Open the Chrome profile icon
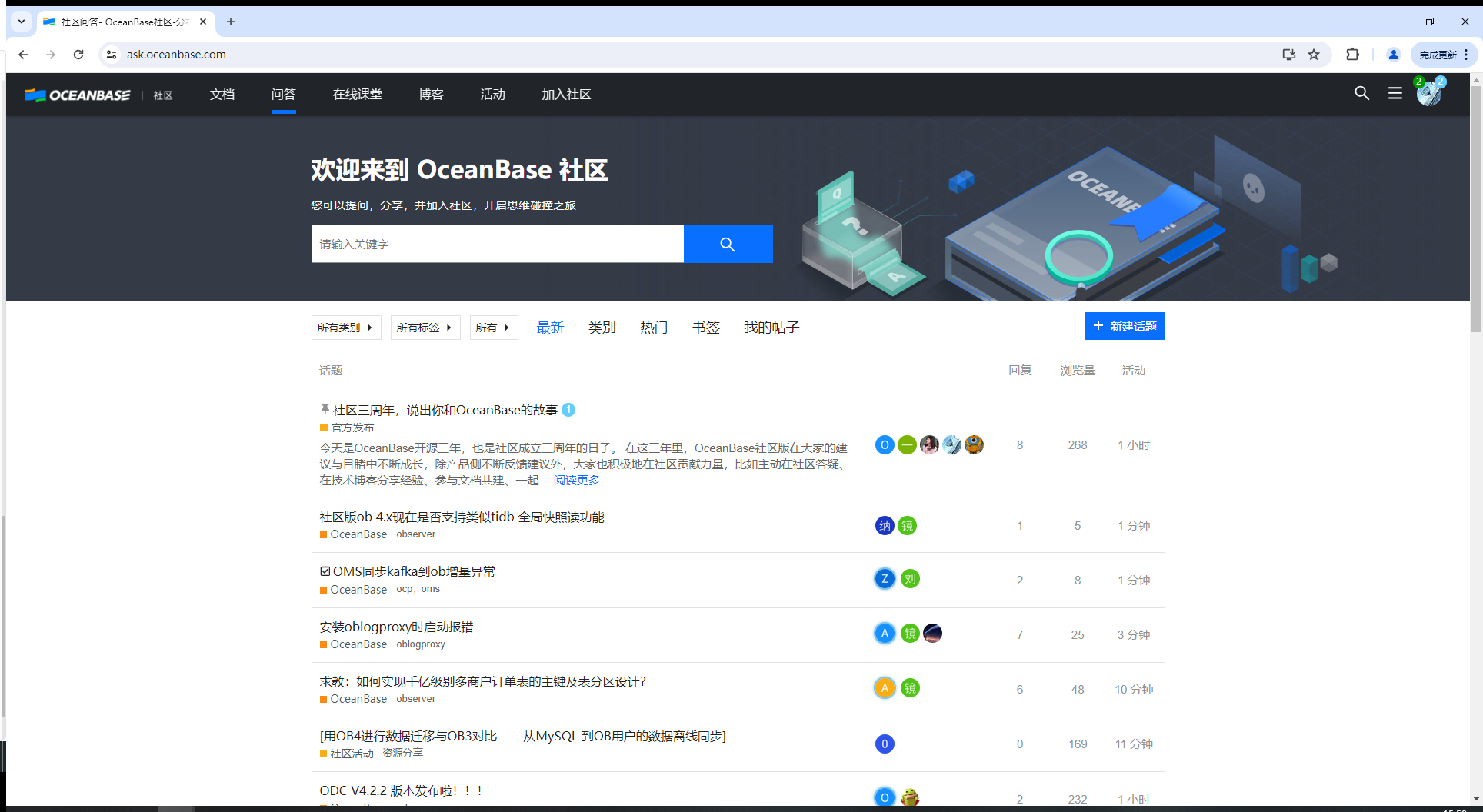The width and height of the screenshot is (1483, 812). click(1393, 55)
